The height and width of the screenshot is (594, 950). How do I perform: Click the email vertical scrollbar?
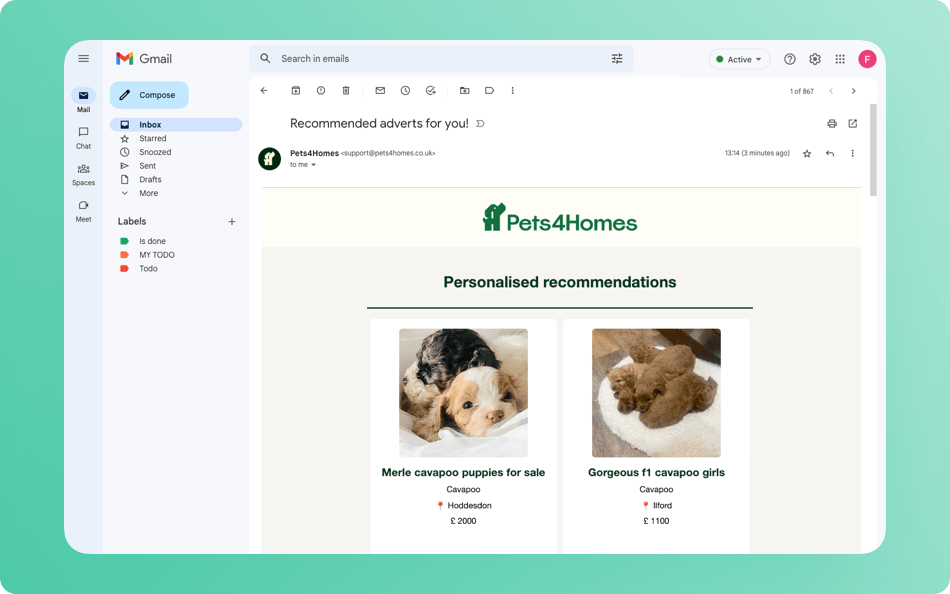tap(873, 150)
